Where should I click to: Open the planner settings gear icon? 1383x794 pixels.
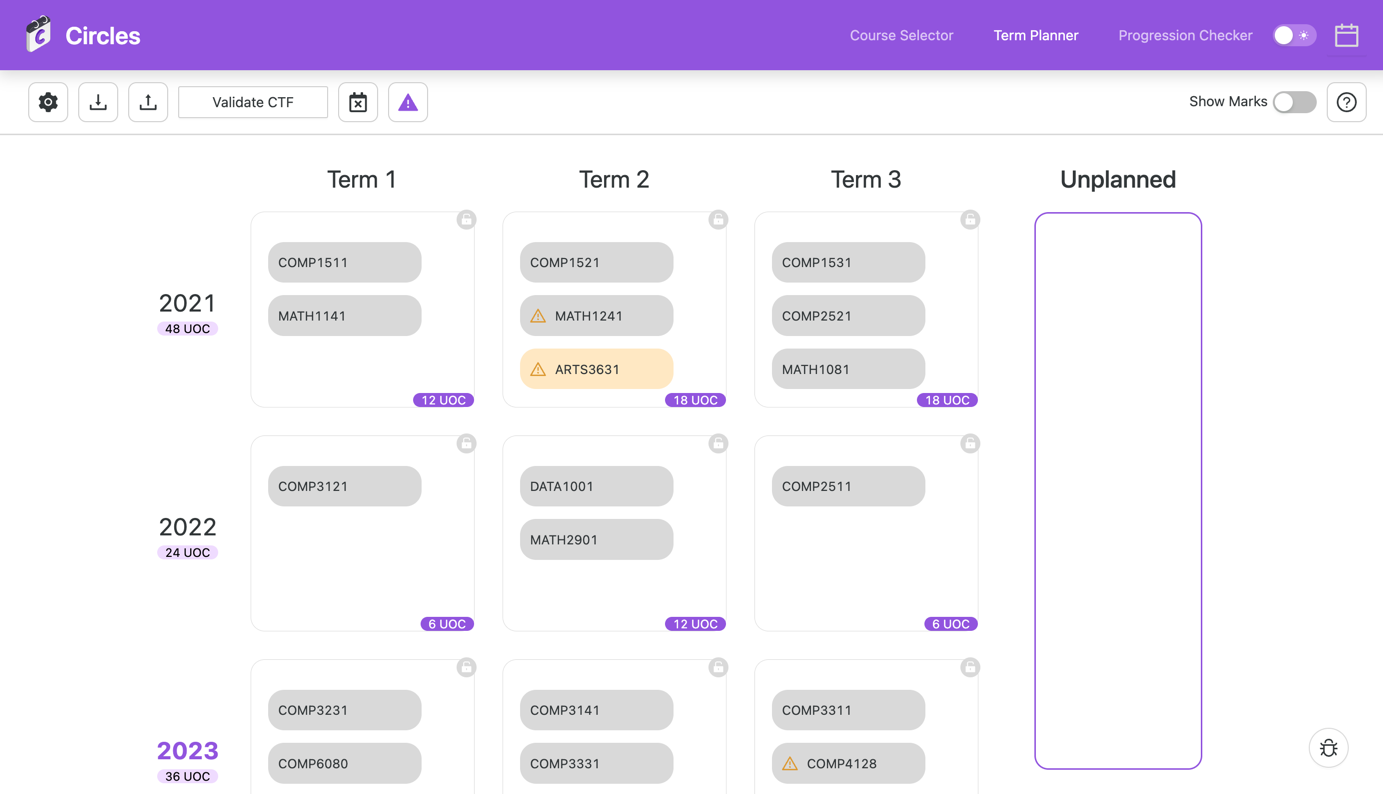[x=48, y=102]
